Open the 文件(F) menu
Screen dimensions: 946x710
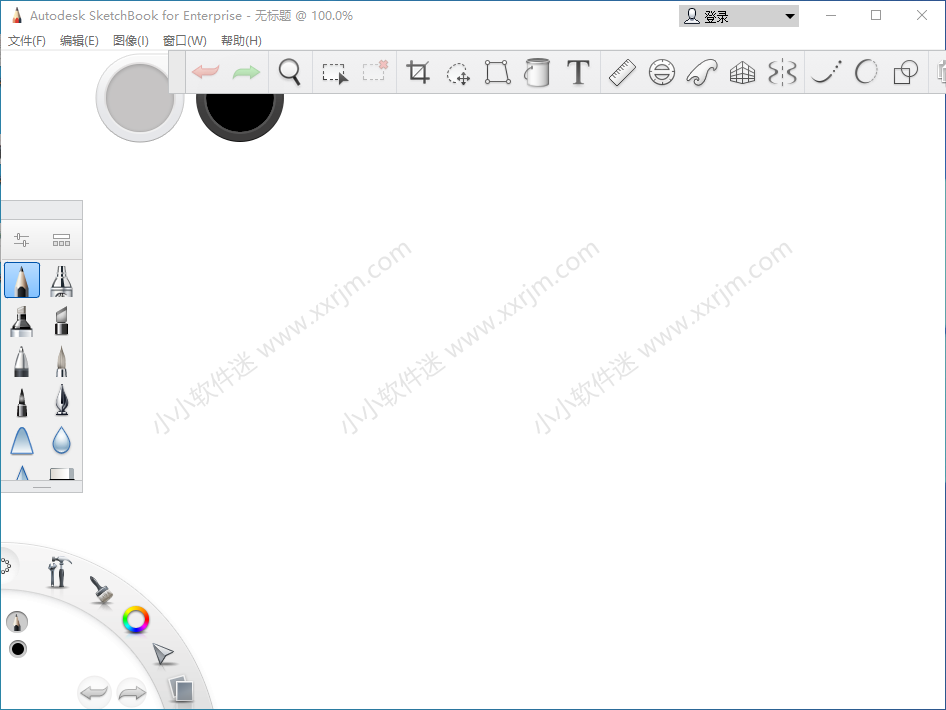coord(27,41)
